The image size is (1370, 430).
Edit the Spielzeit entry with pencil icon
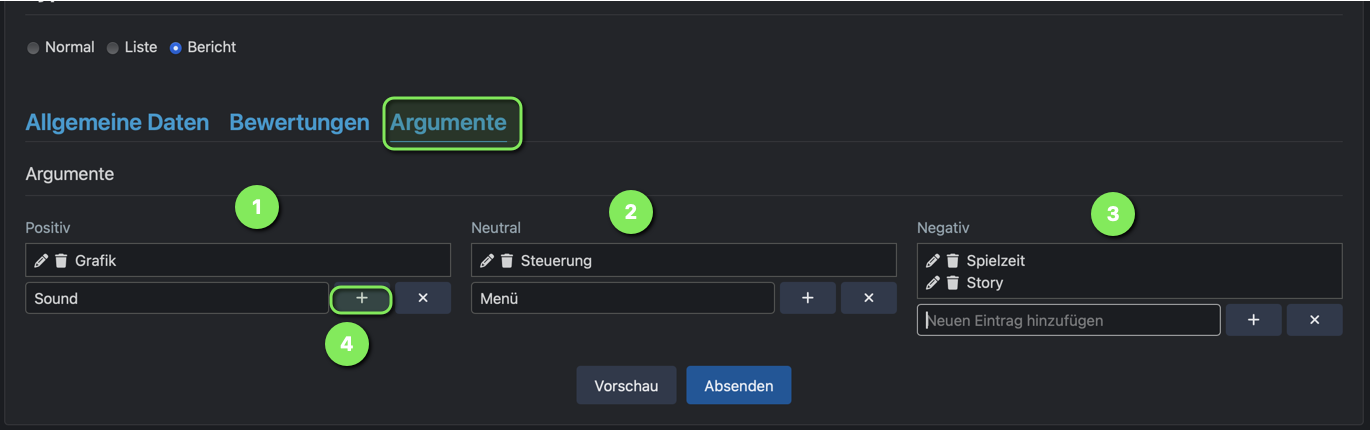point(933,261)
